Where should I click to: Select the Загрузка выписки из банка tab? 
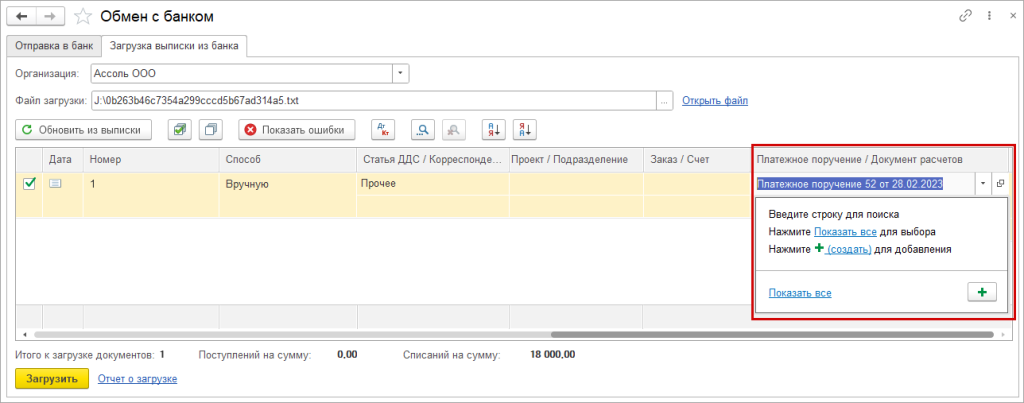pos(176,45)
